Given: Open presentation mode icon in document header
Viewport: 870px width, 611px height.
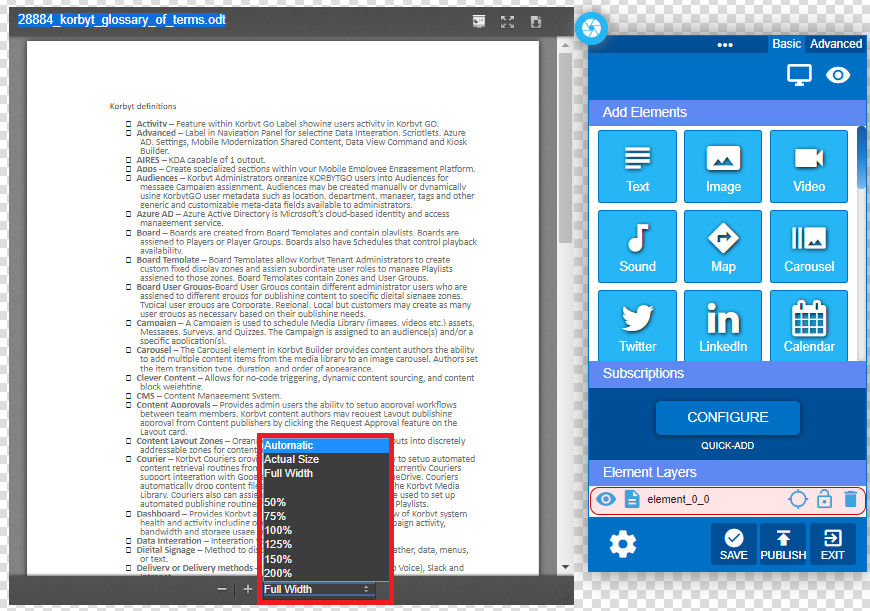Looking at the screenshot, I should pos(478,22).
